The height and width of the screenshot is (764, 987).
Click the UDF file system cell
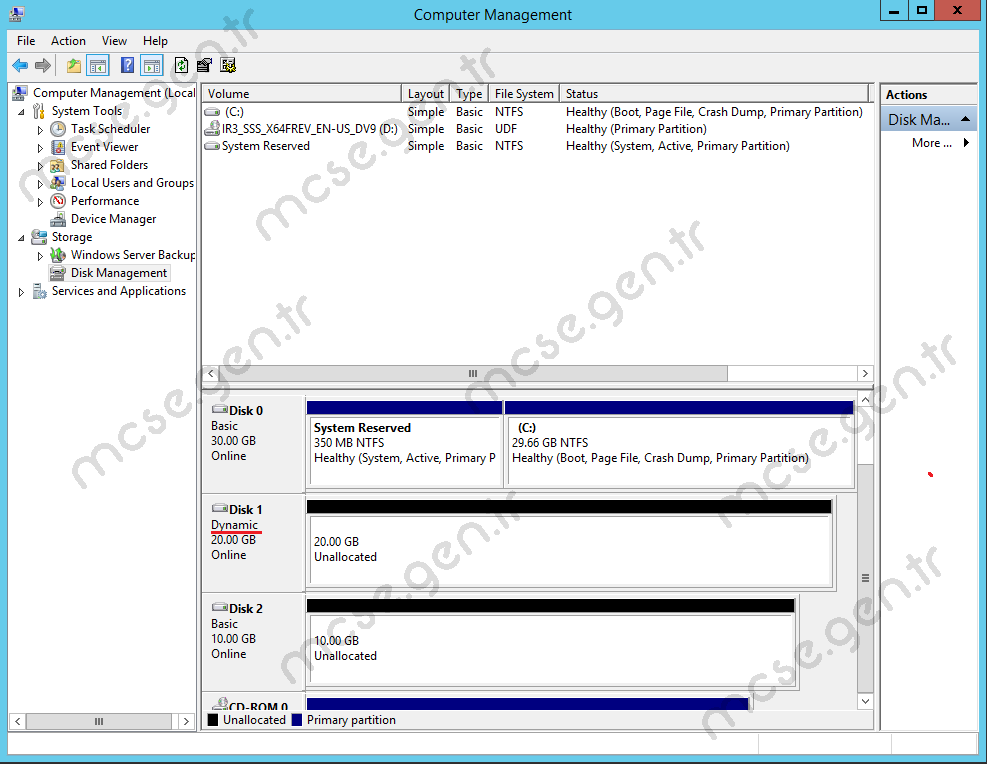point(505,129)
